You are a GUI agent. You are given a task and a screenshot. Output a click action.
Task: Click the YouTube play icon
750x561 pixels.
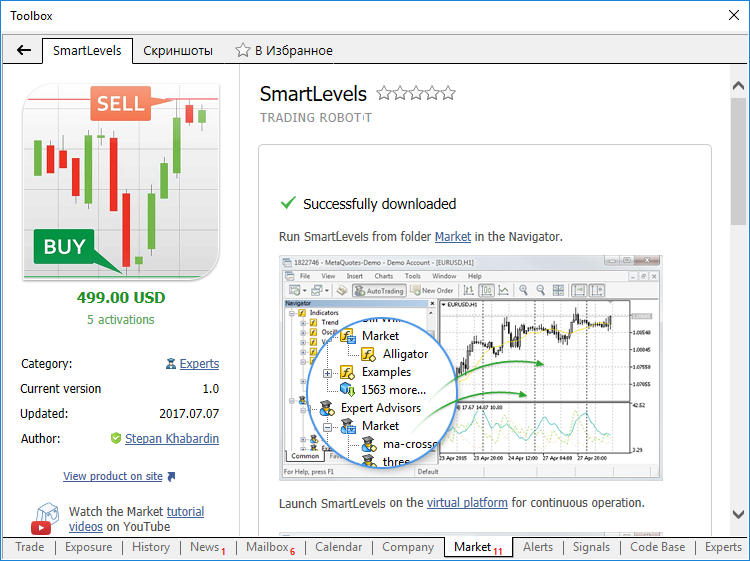pyautogui.click(x=41, y=528)
